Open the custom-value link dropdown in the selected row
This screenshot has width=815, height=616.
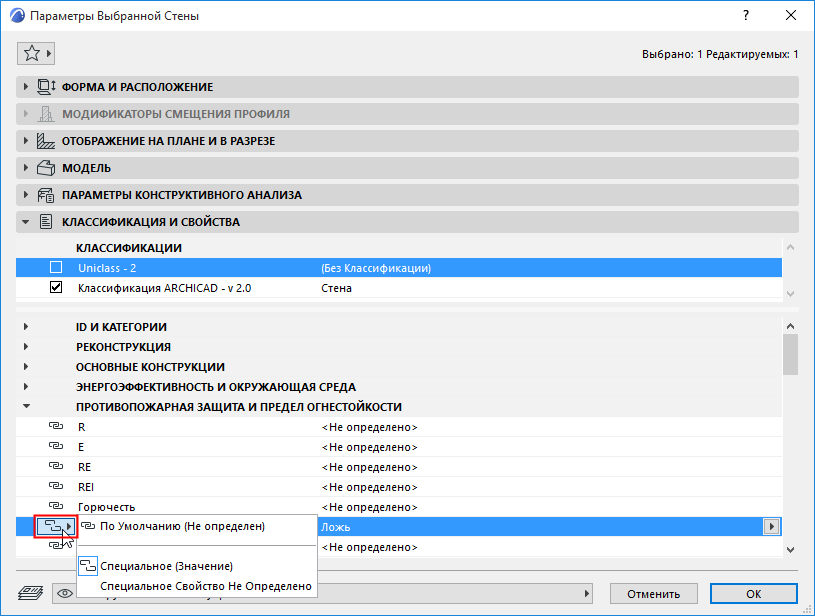click(56, 527)
